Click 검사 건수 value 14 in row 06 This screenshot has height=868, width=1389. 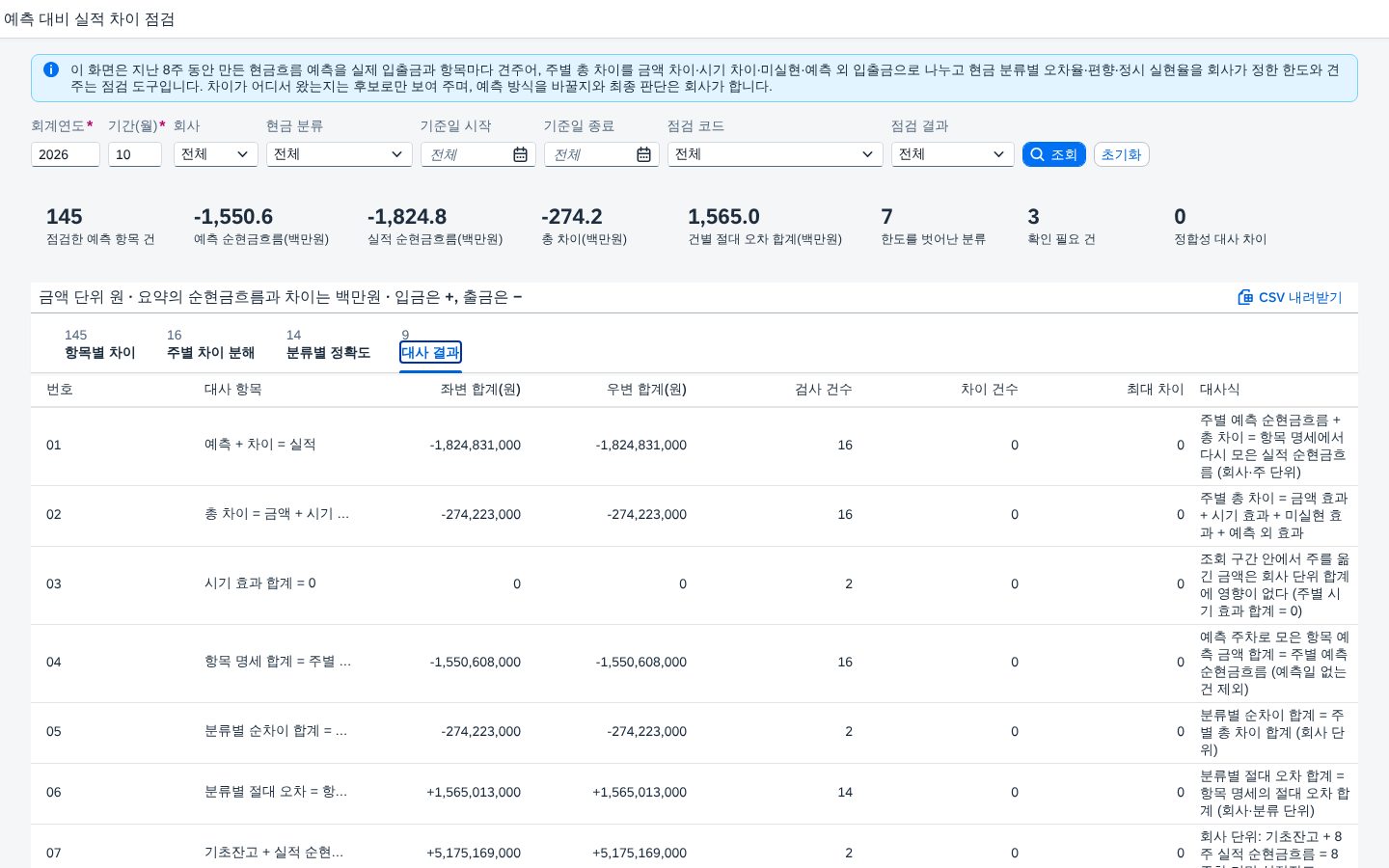(844, 793)
